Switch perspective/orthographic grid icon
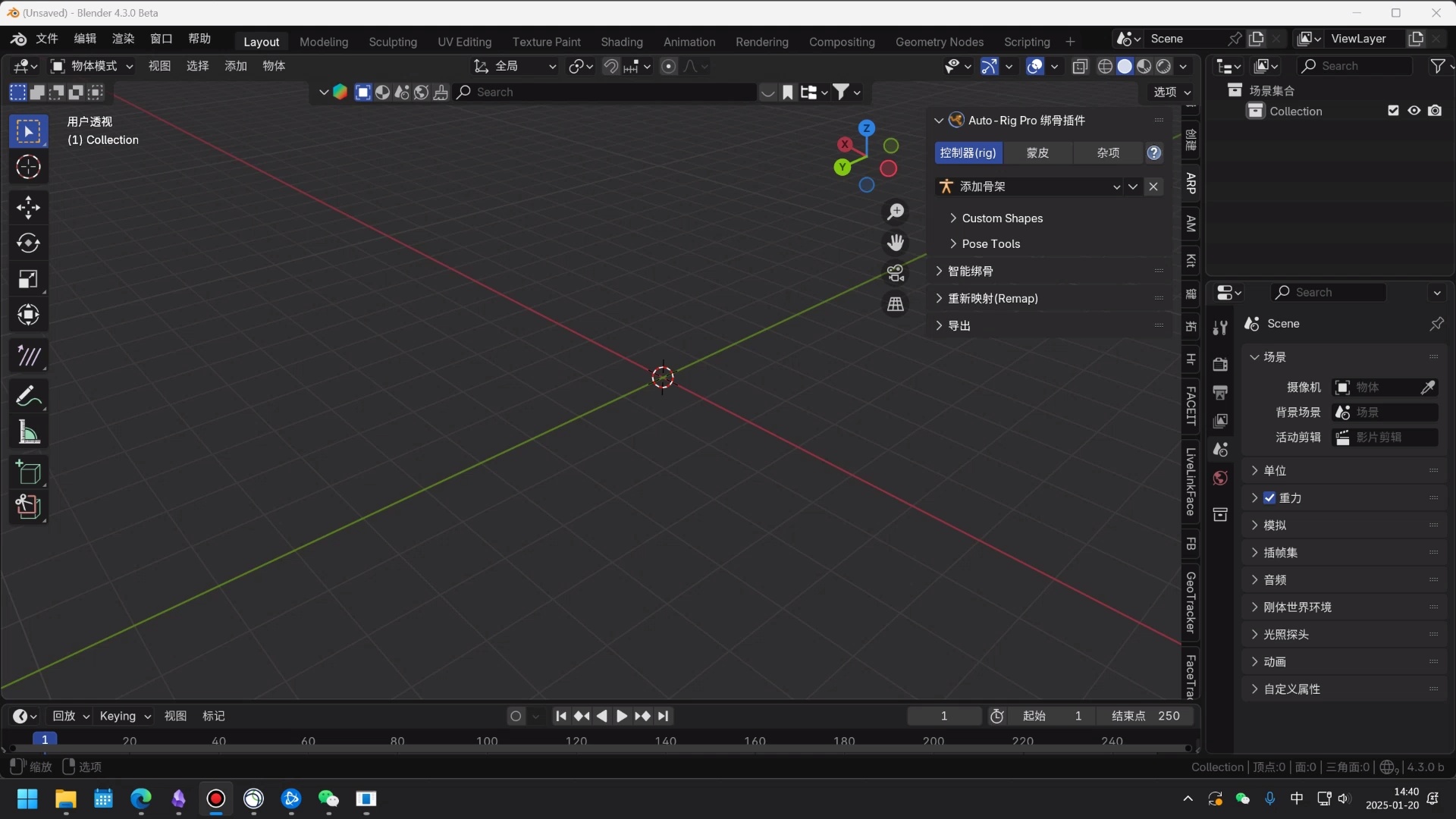The image size is (1456, 819). click(896, 304)
